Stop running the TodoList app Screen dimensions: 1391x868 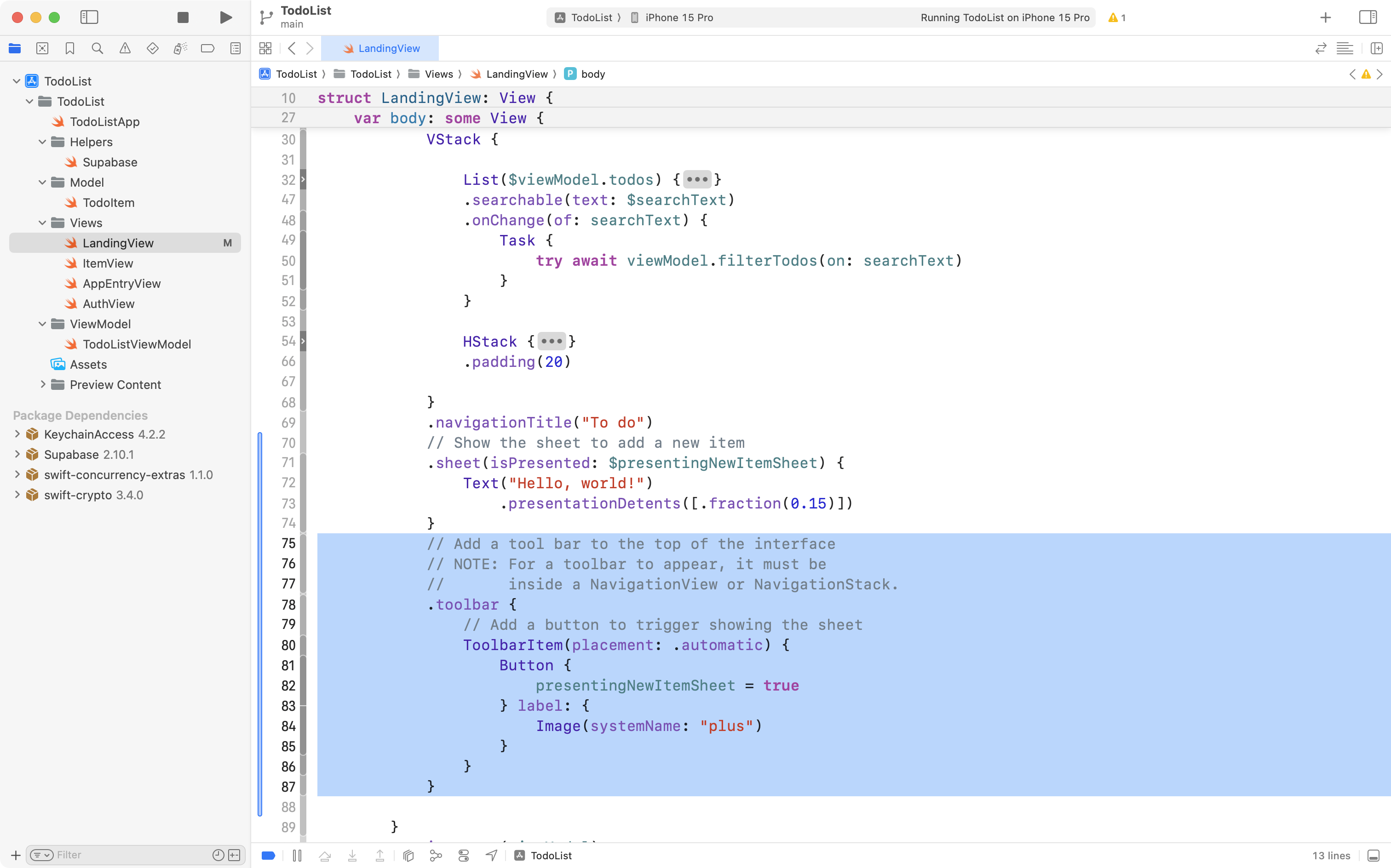coord(183,17)
